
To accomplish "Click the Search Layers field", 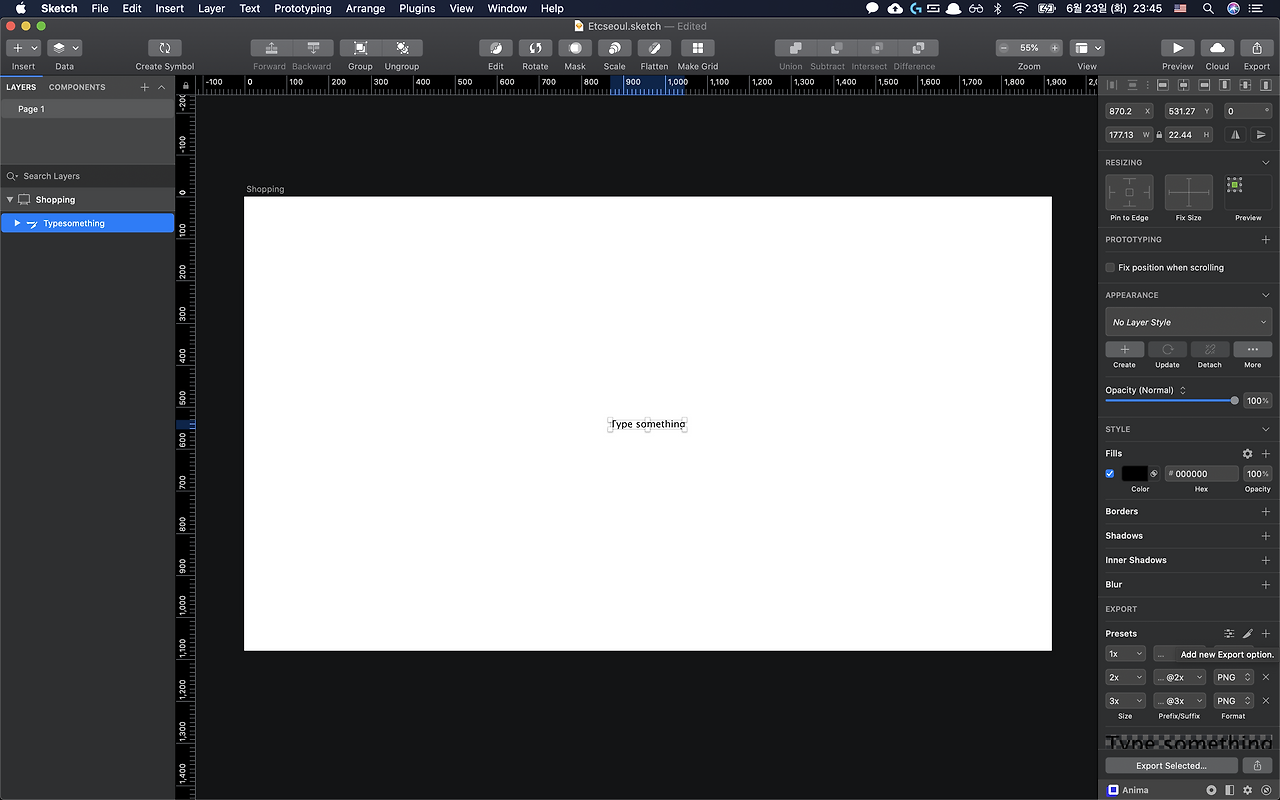I will 87,176.
